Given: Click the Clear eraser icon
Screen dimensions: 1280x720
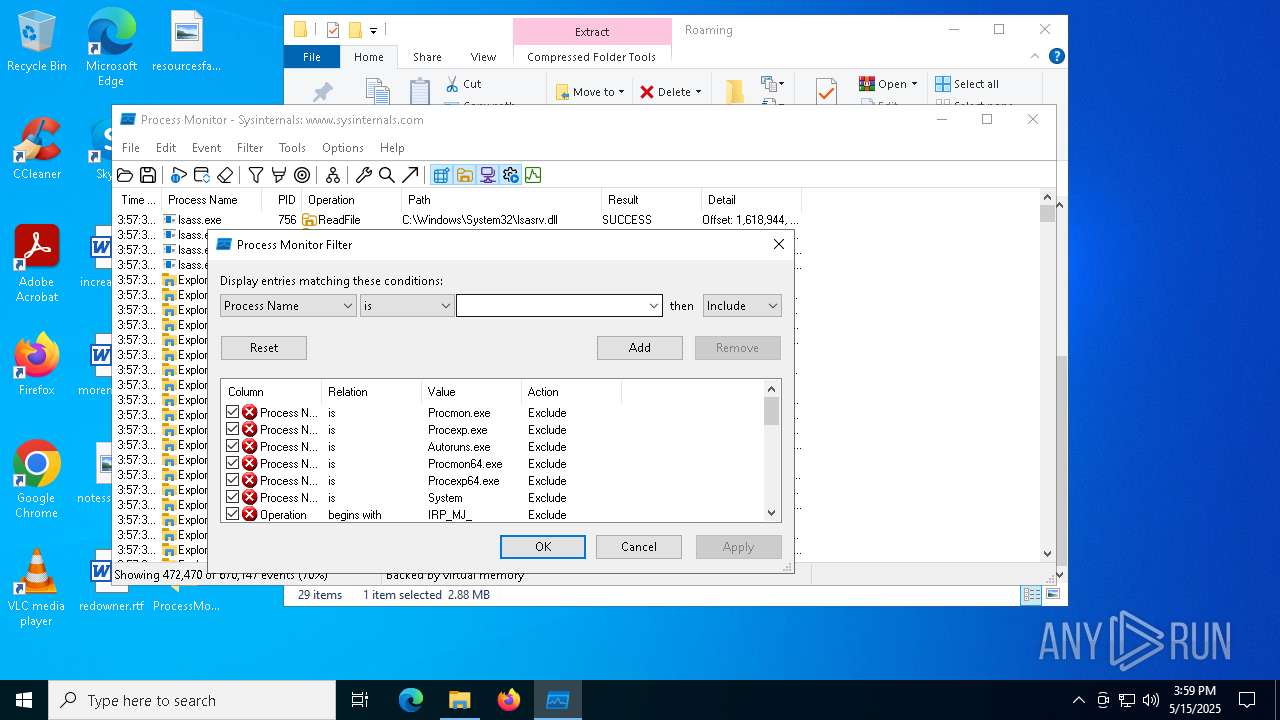Looking at the screenshot, I should (x=225, y=175).
